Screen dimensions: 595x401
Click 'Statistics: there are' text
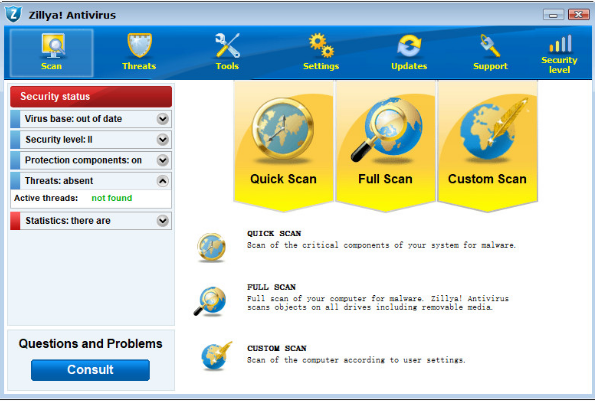pos(68,220)
